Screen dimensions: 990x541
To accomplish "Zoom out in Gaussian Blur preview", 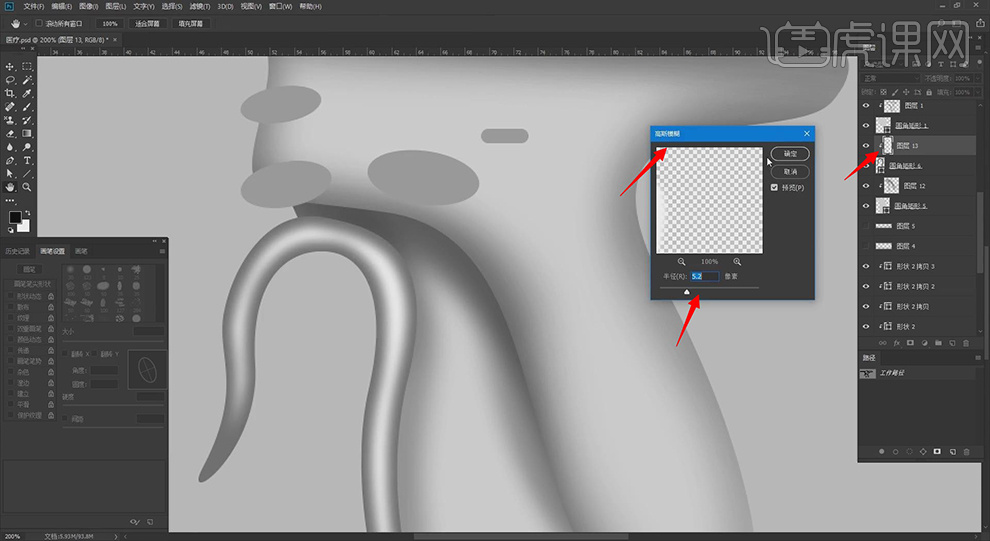I will coord(681,261).
